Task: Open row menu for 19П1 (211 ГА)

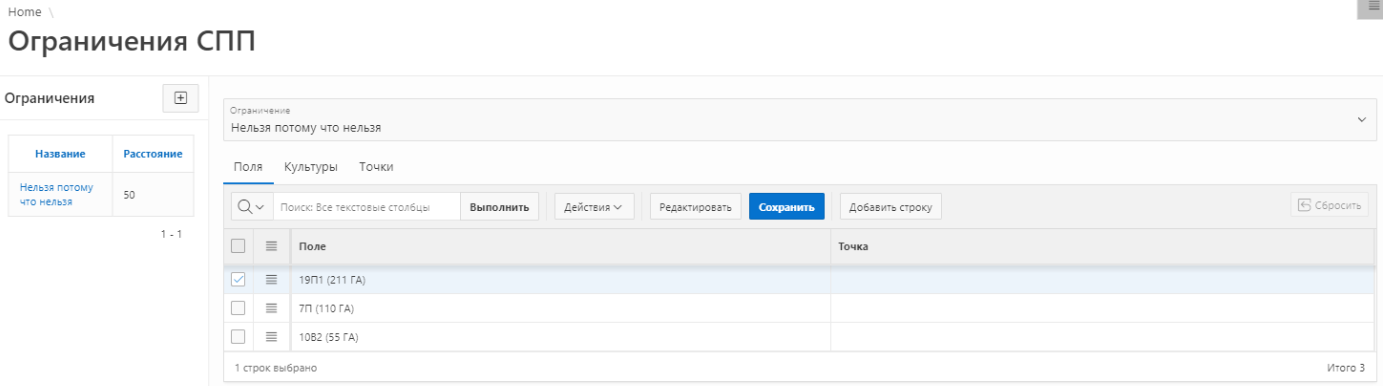Action: [x=271, y=280]
